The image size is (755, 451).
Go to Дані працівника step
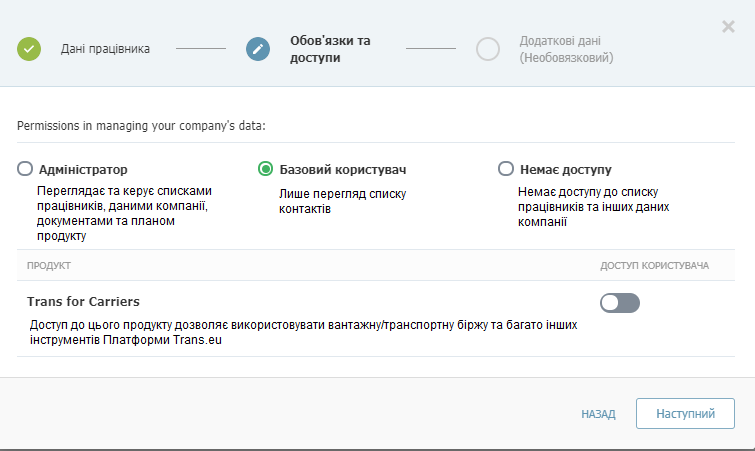coord(105,49)
